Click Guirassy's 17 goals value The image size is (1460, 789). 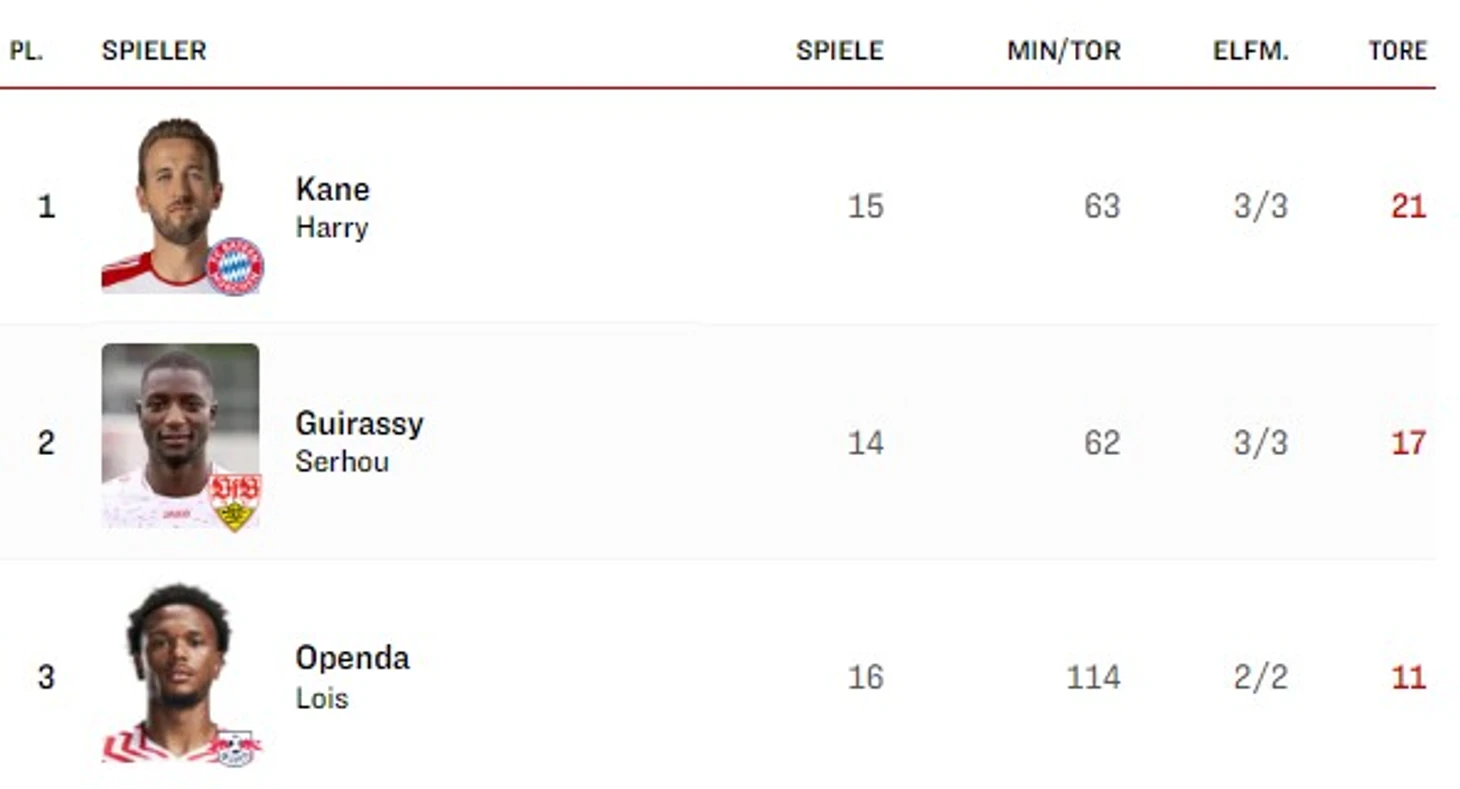(x=1407, y=442)
